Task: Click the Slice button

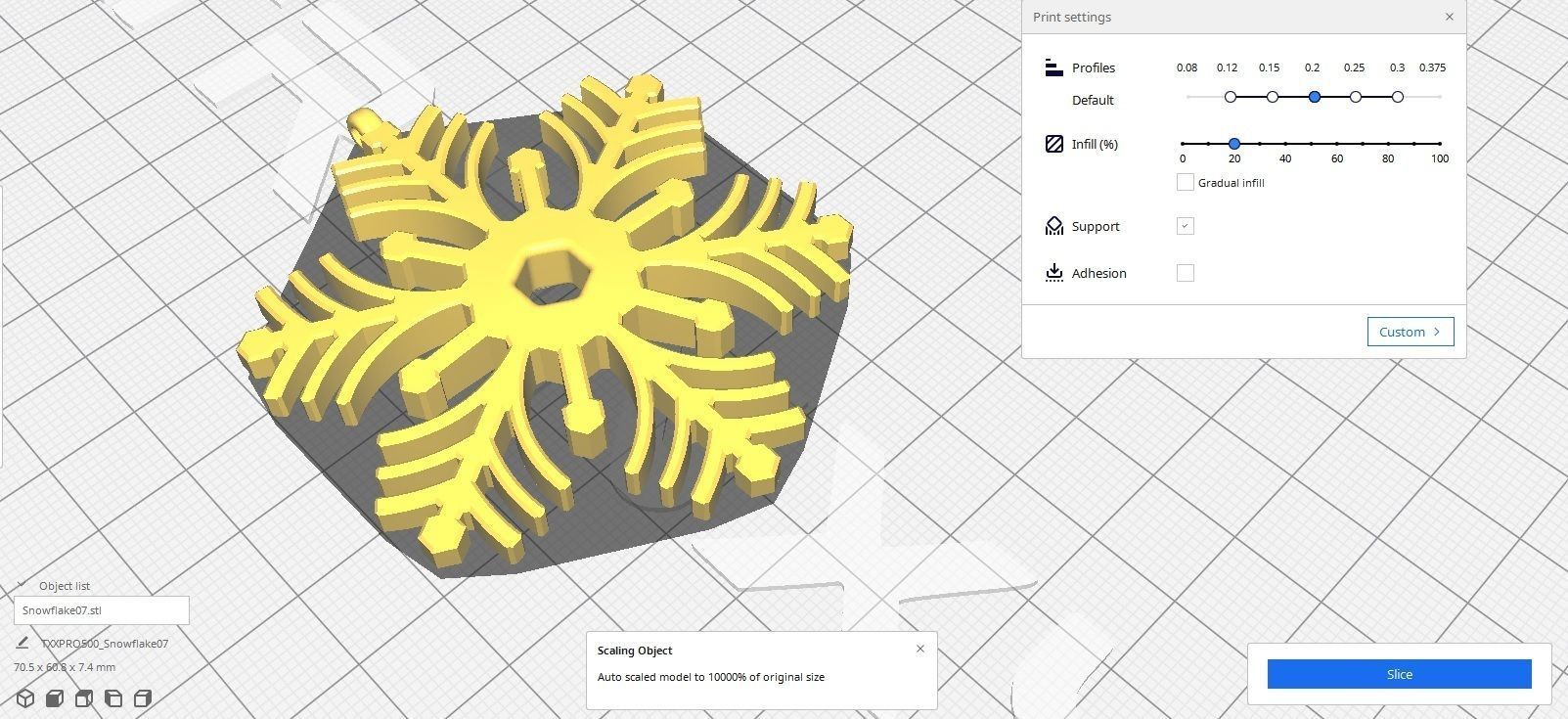Action: click(1399, 674)
